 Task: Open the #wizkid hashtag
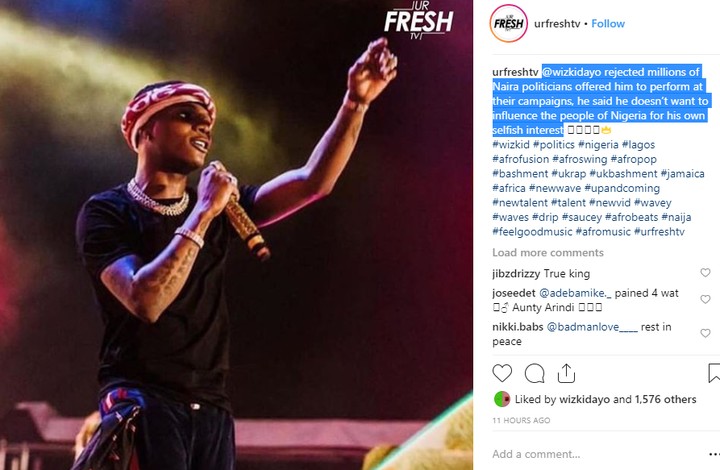pyautogui.click(x=511, y=145)
